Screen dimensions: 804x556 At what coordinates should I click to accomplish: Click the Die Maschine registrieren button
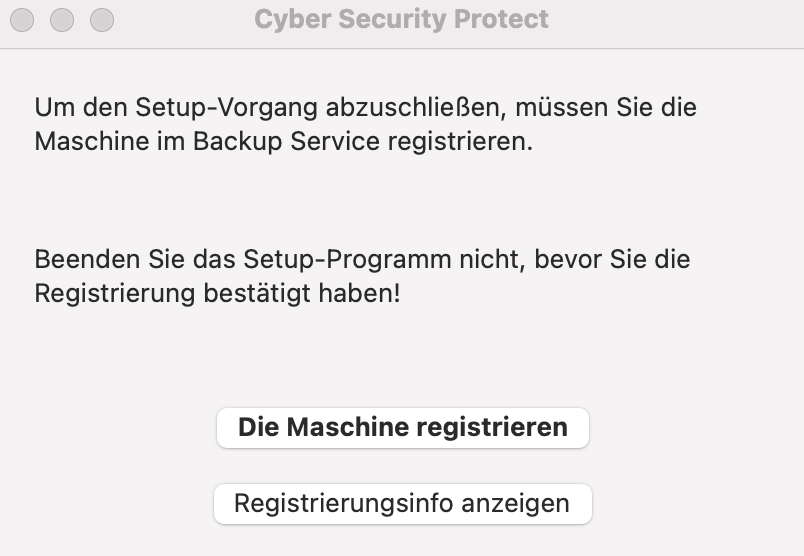[402, 427]
